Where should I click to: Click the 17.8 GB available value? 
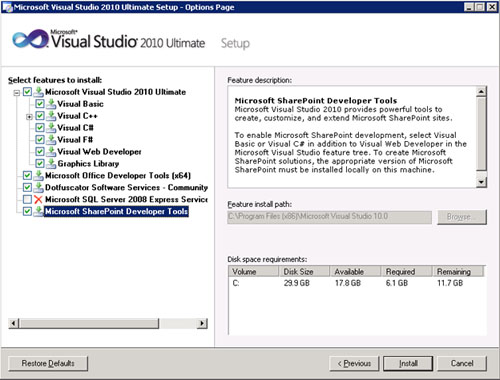click(348, 283)
